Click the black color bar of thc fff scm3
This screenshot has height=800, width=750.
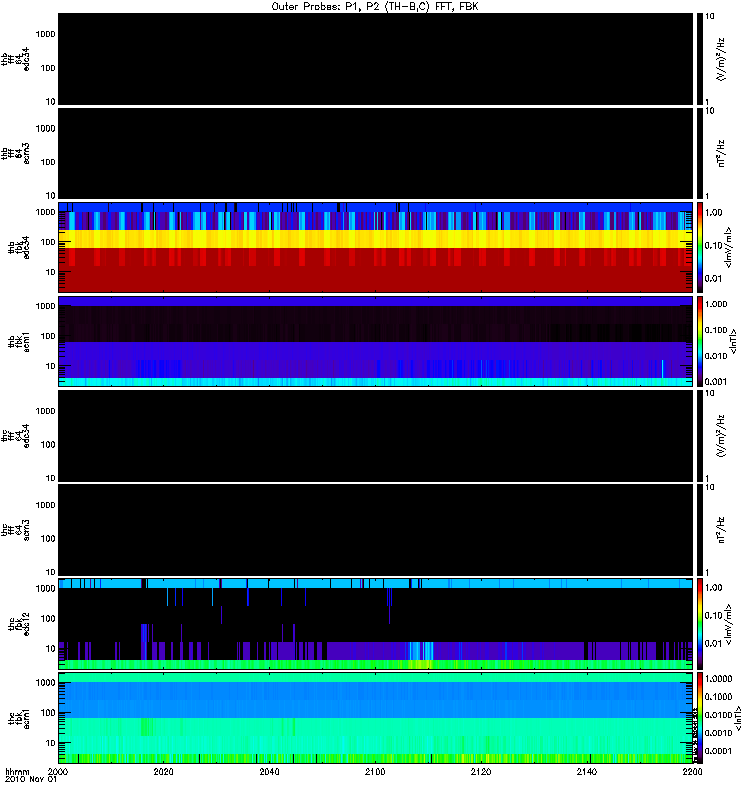[700, 530]
